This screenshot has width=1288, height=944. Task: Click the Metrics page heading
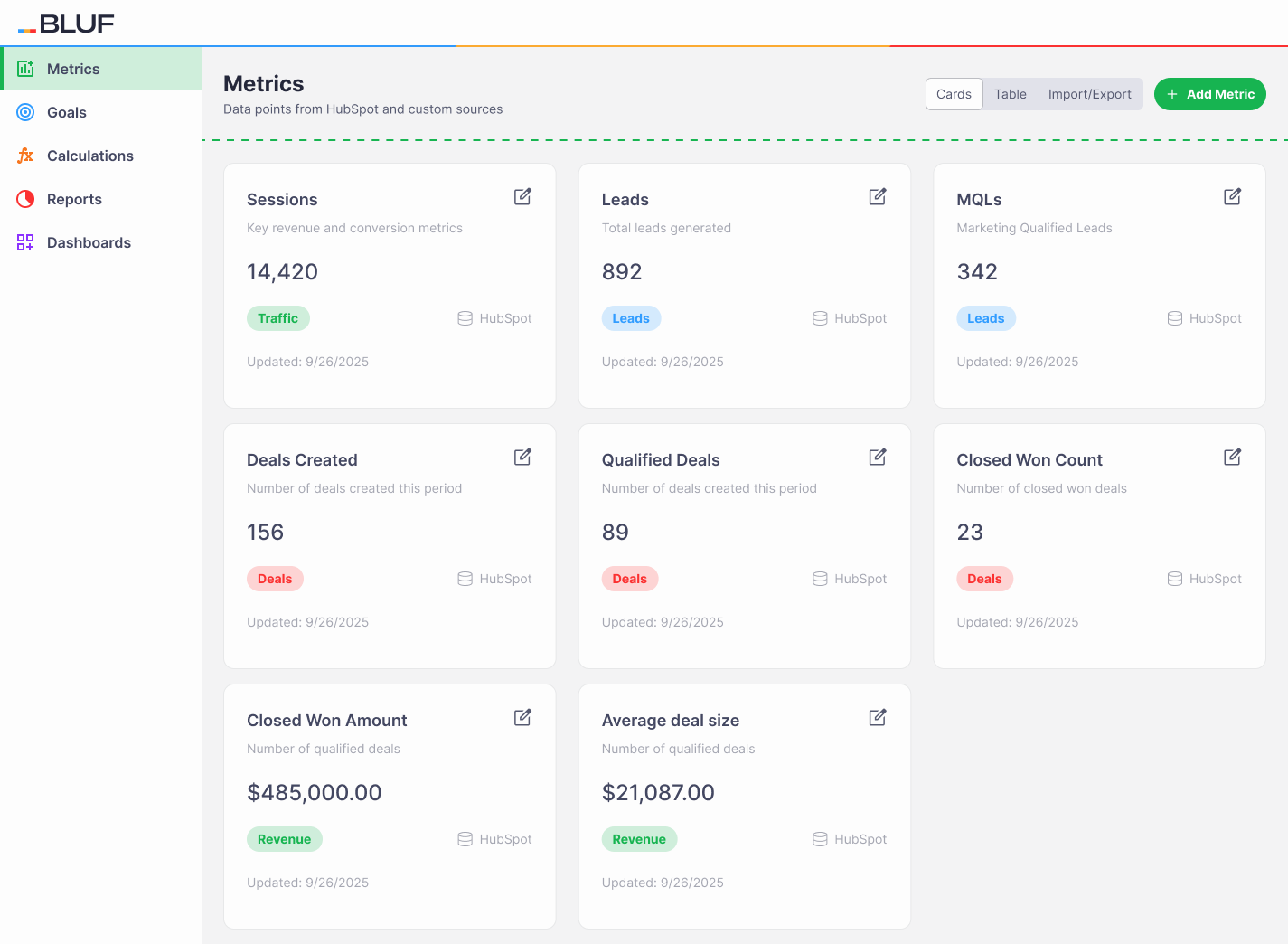264,84
